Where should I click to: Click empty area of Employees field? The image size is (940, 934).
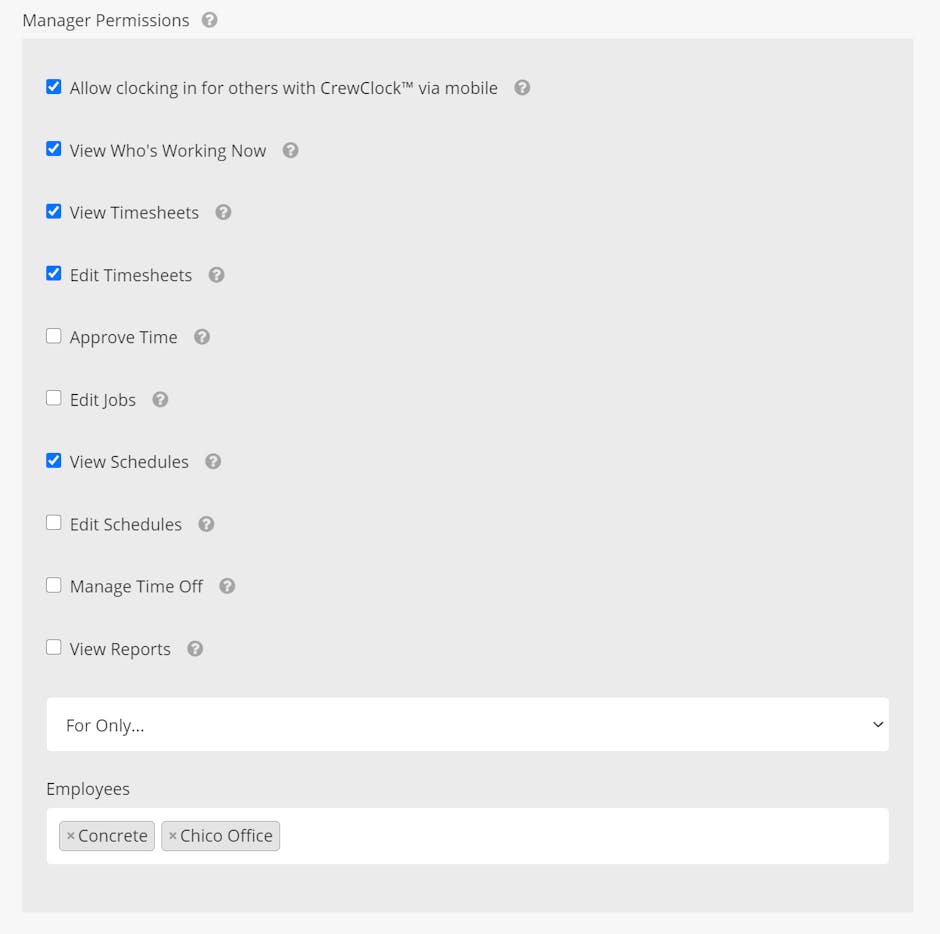point(580,836)
